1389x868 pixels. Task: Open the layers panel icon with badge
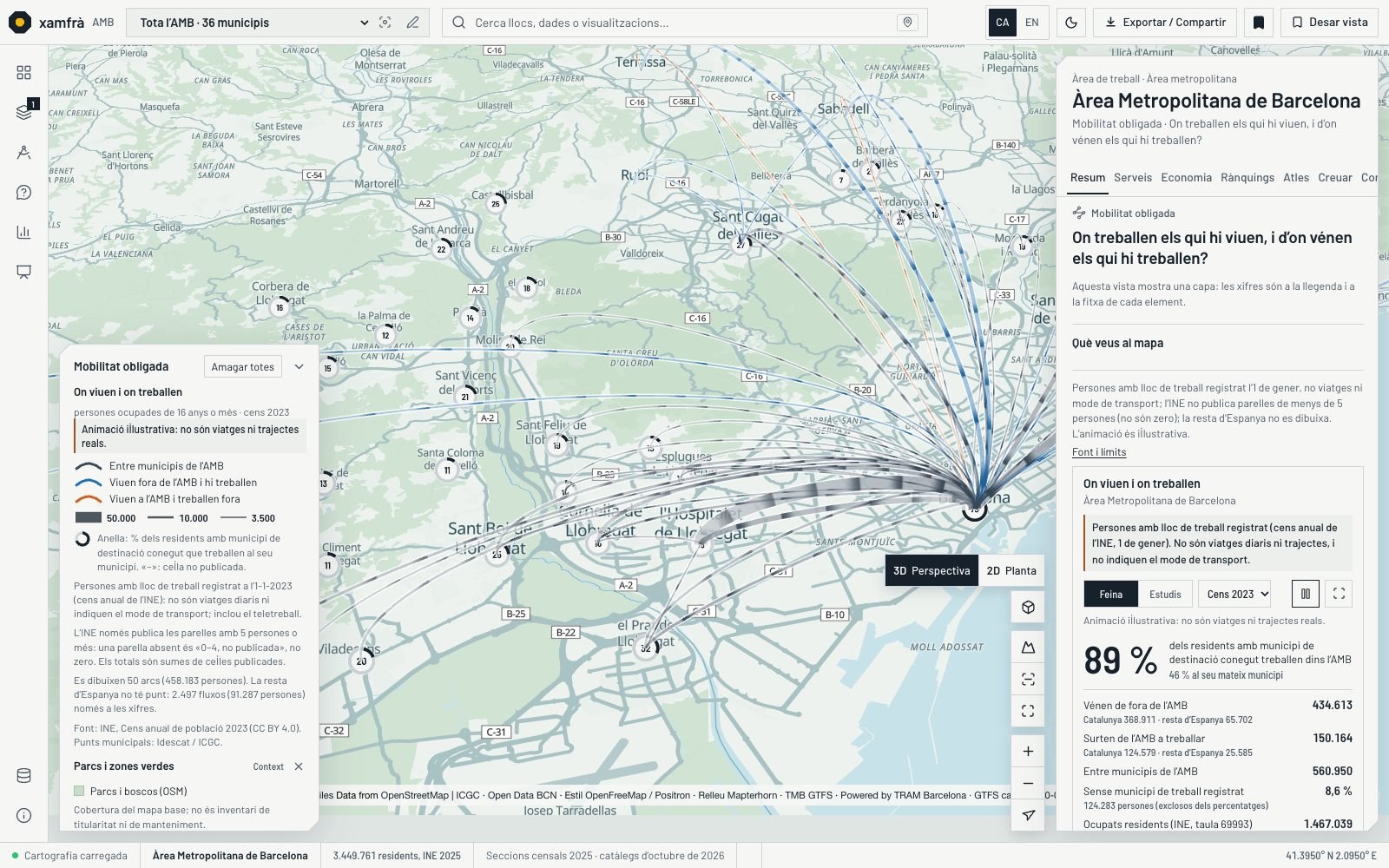pyautogui.click(x=23, y=112)
